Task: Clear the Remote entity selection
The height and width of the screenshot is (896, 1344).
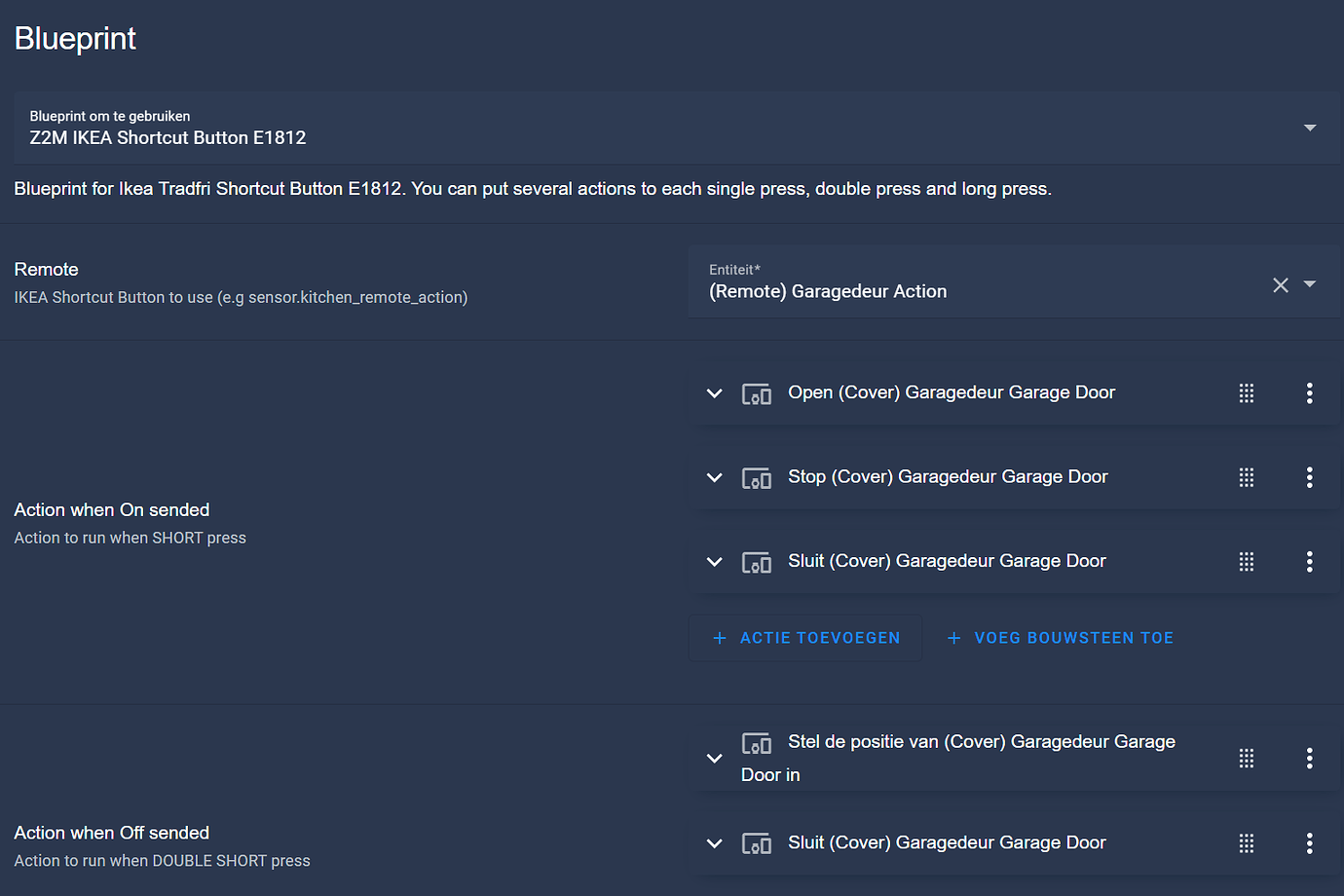Action: [1280, 284]
